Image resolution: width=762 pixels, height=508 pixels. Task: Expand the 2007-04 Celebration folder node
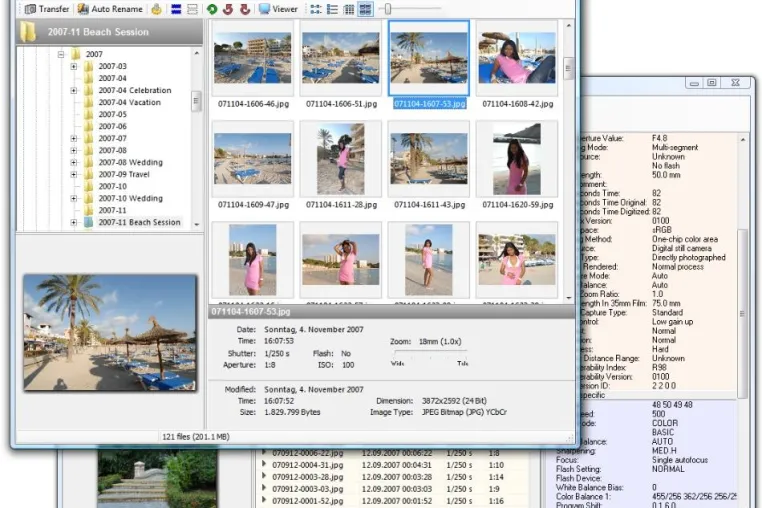74,90
